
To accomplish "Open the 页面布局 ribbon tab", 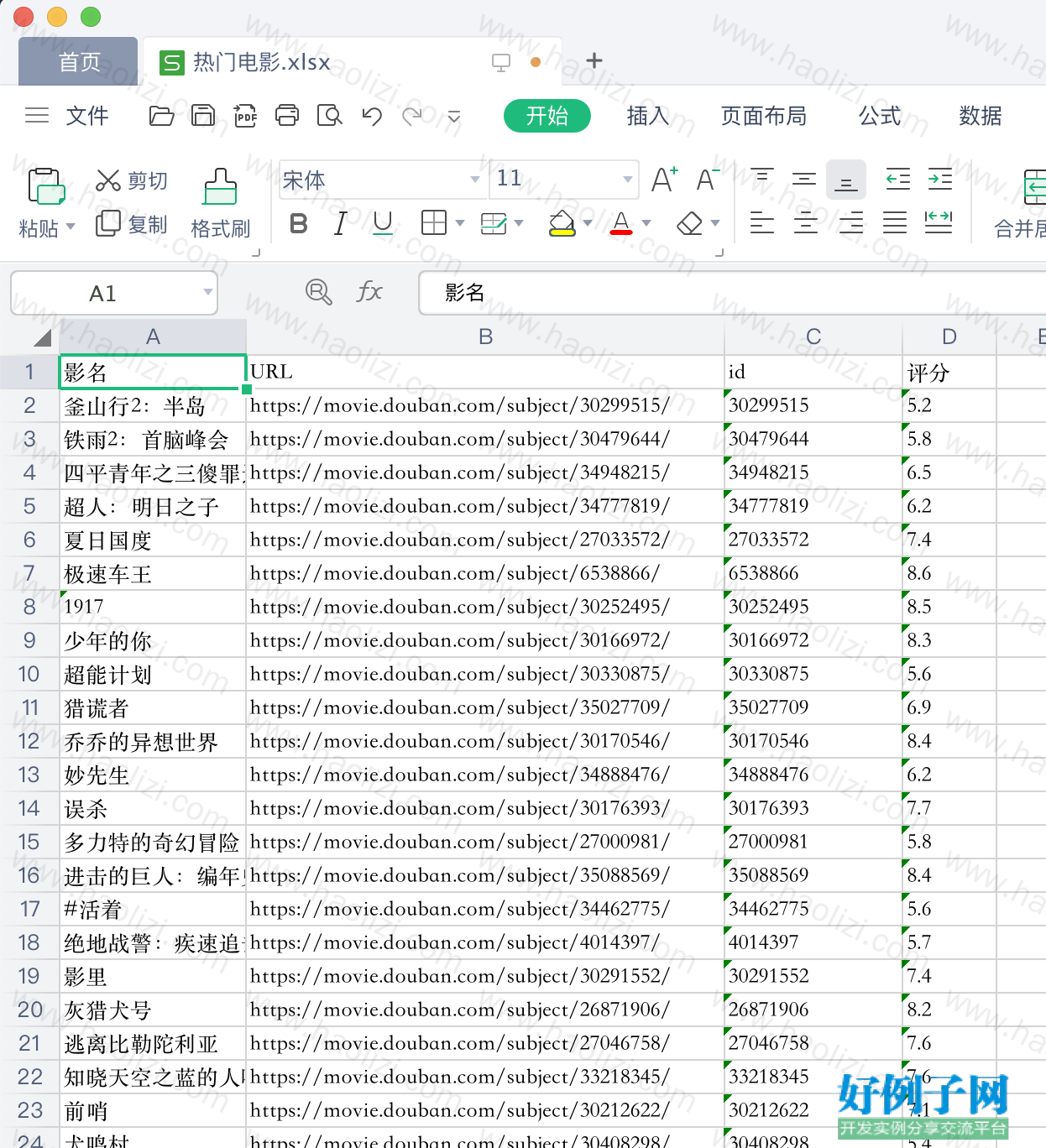I will tap(764, 116).
